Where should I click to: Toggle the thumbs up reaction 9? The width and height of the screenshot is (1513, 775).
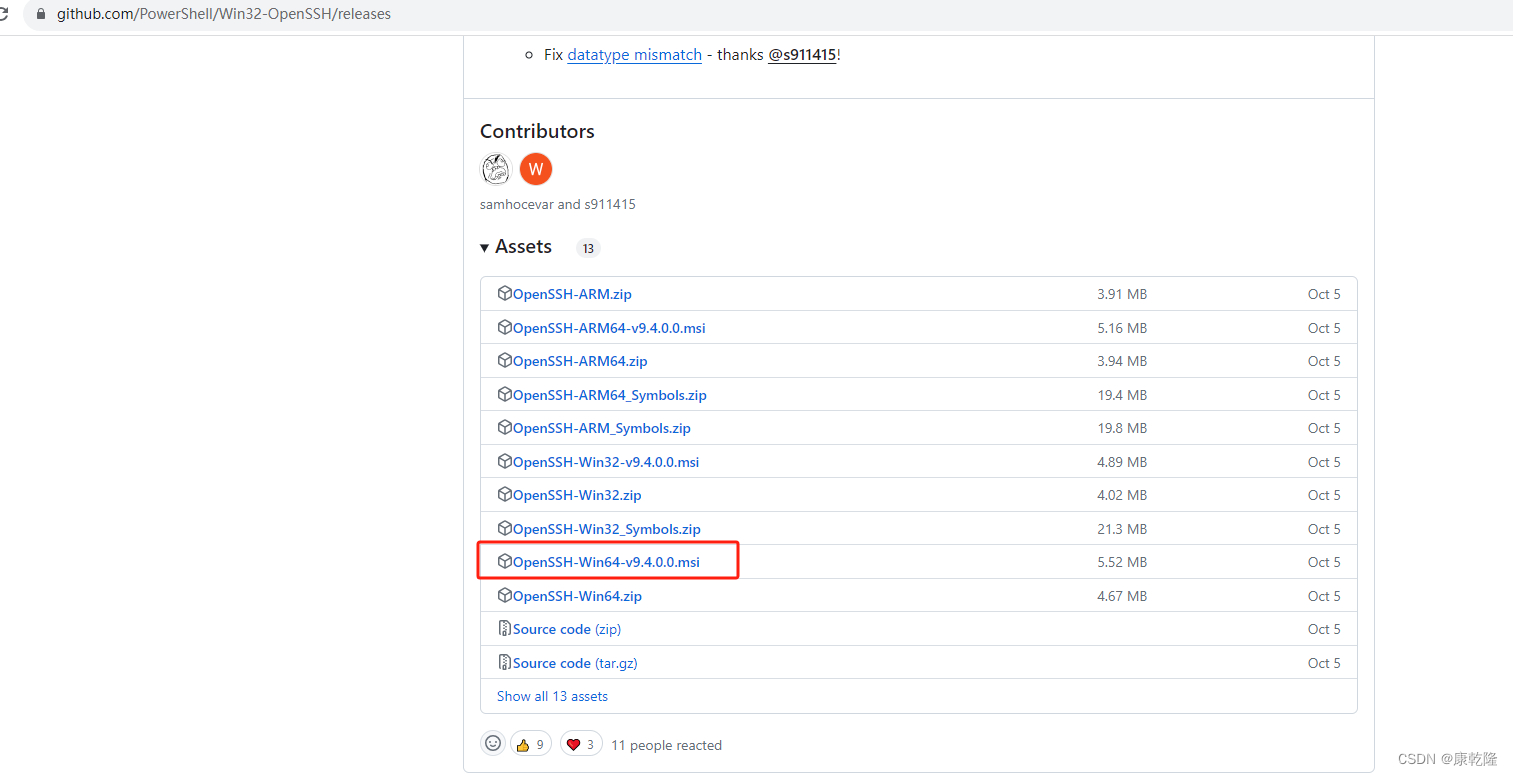pos(530,744)
